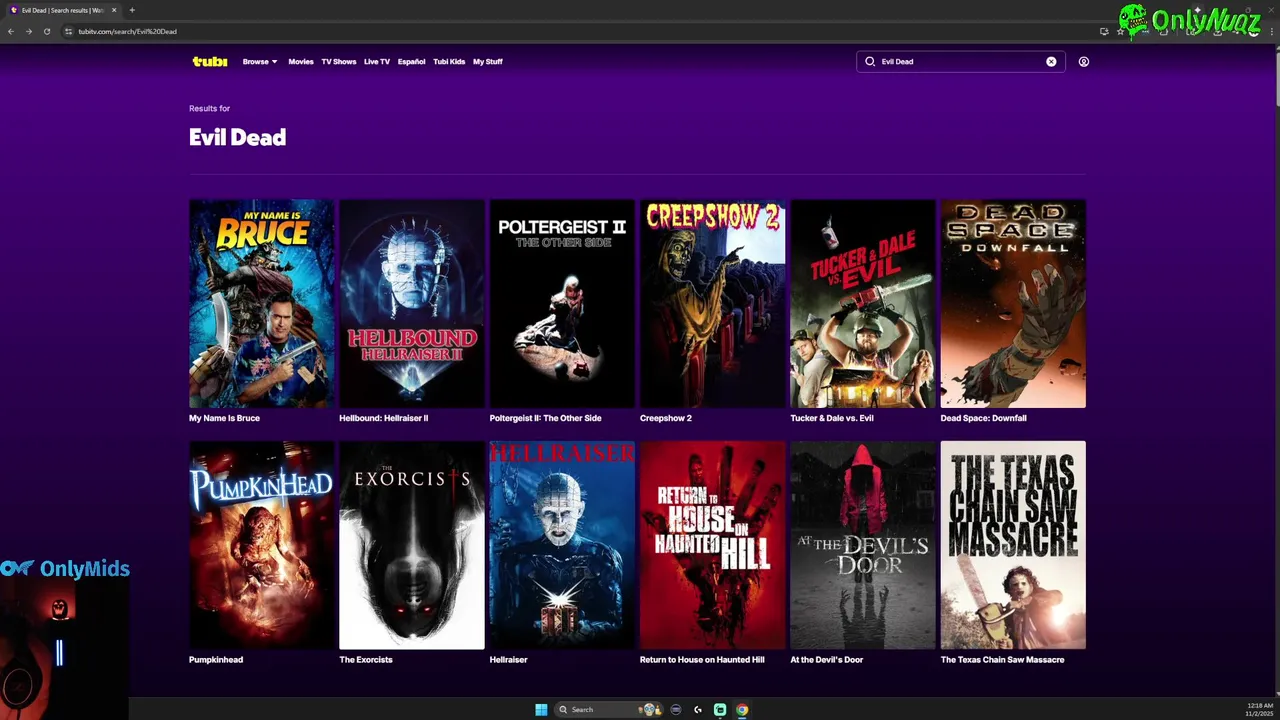This screenshot has width=1280, height=720.
Task: Clear the Evil Dead search text
Action: pyautogui.click(x=1051, y=61)
